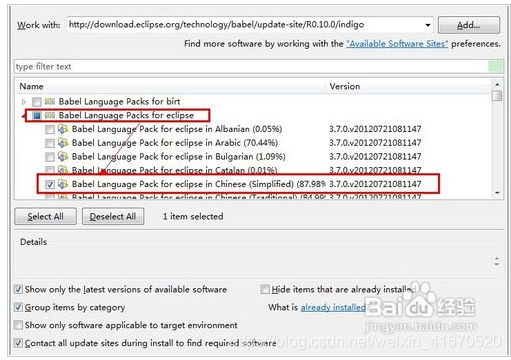Open the Available Software Sites link

(x=397, y=44)
